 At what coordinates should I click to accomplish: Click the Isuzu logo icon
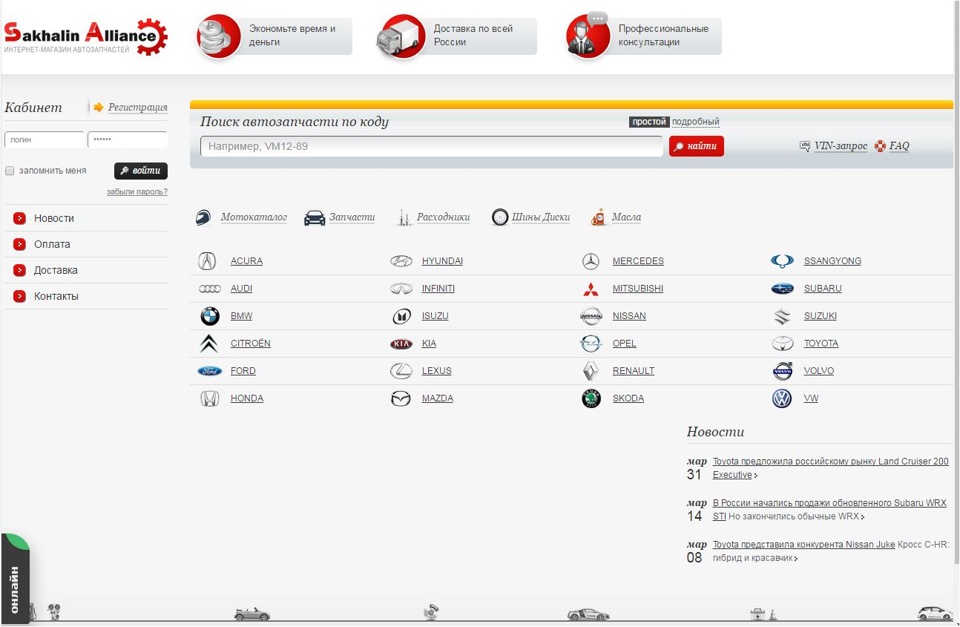401,316
